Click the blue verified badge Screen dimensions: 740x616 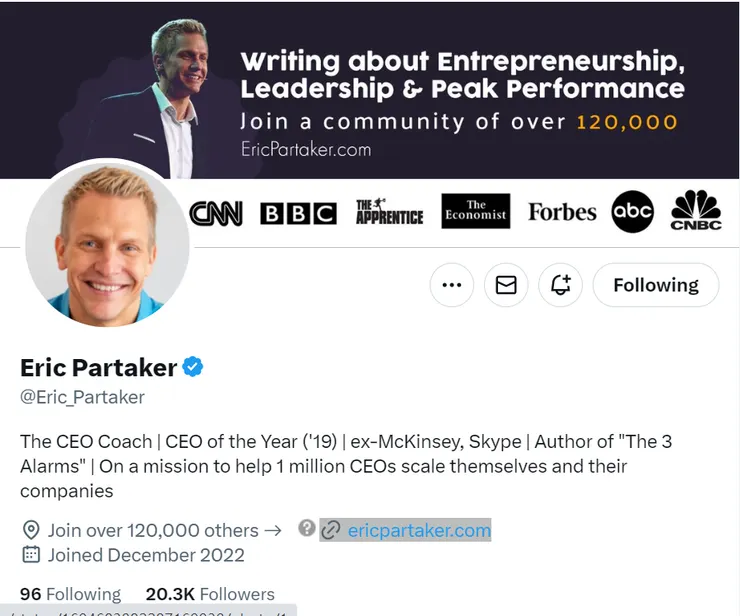tap(193, 367)
